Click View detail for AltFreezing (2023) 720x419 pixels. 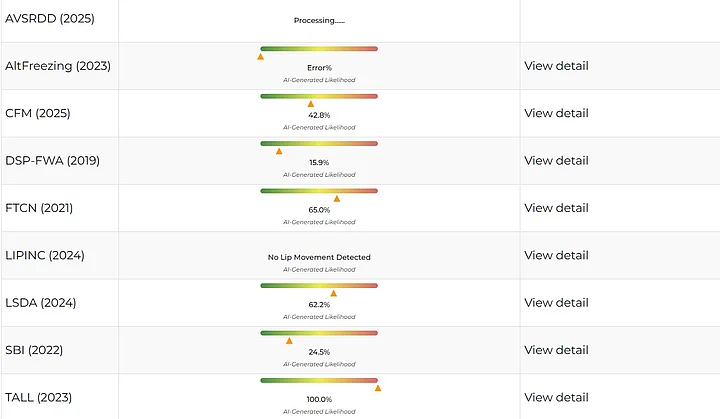click(x=556, y=66)
